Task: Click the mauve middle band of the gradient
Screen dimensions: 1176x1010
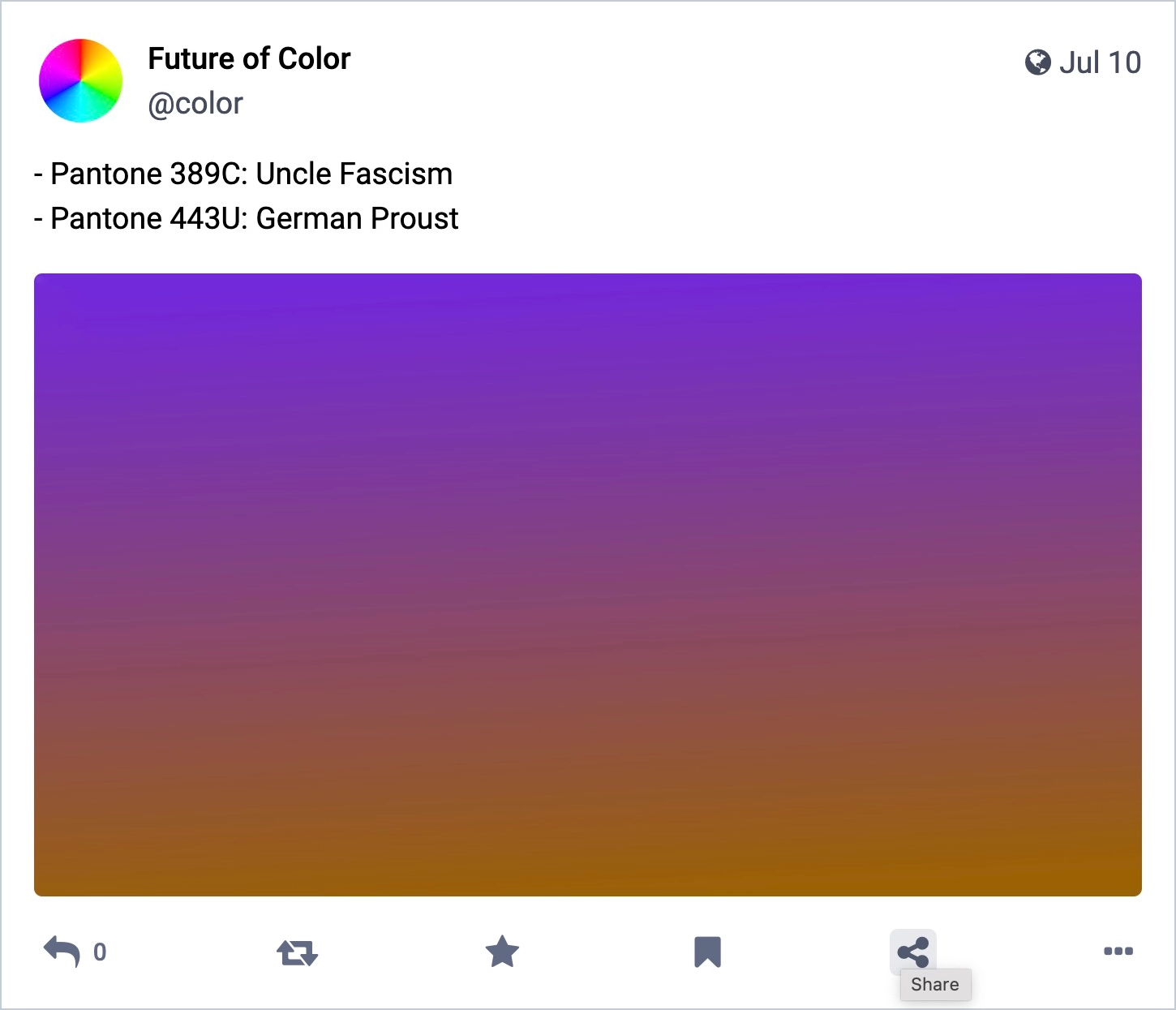Action: (x=588, y=600)
